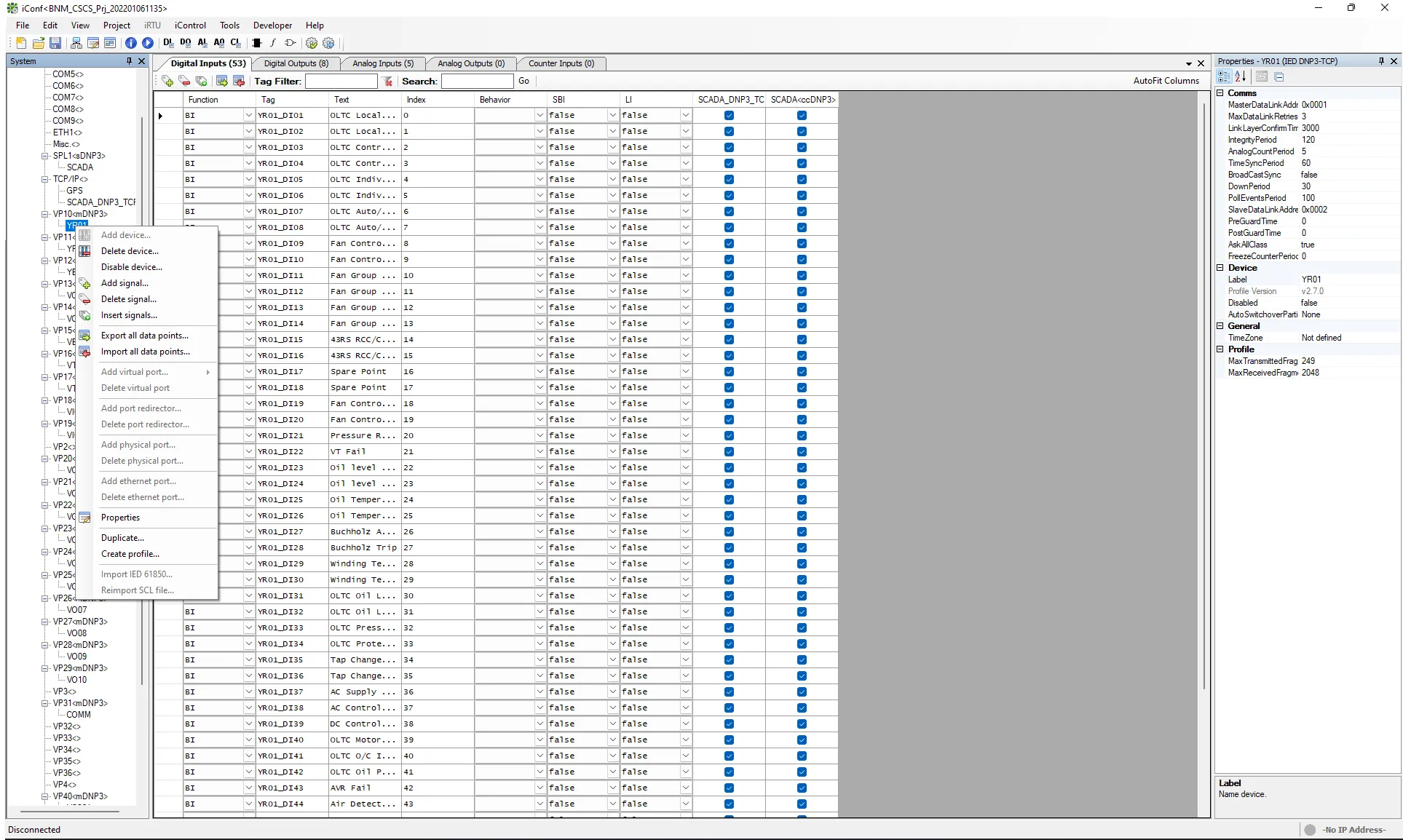
Task: Clear the tag filter with the funnel icon
Action: 388,82
